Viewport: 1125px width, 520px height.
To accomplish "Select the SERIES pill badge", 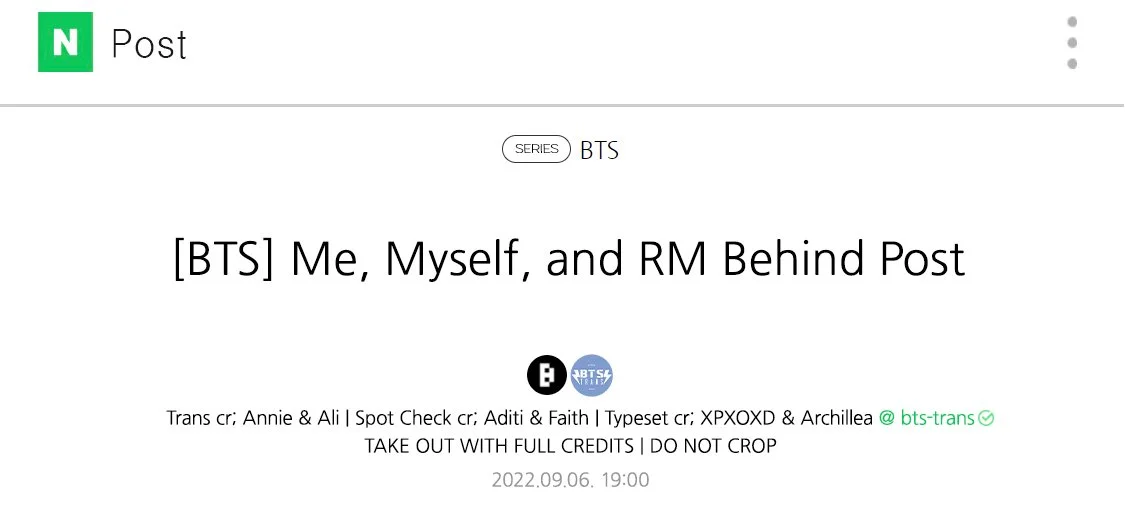I will (x=537, y=149).
